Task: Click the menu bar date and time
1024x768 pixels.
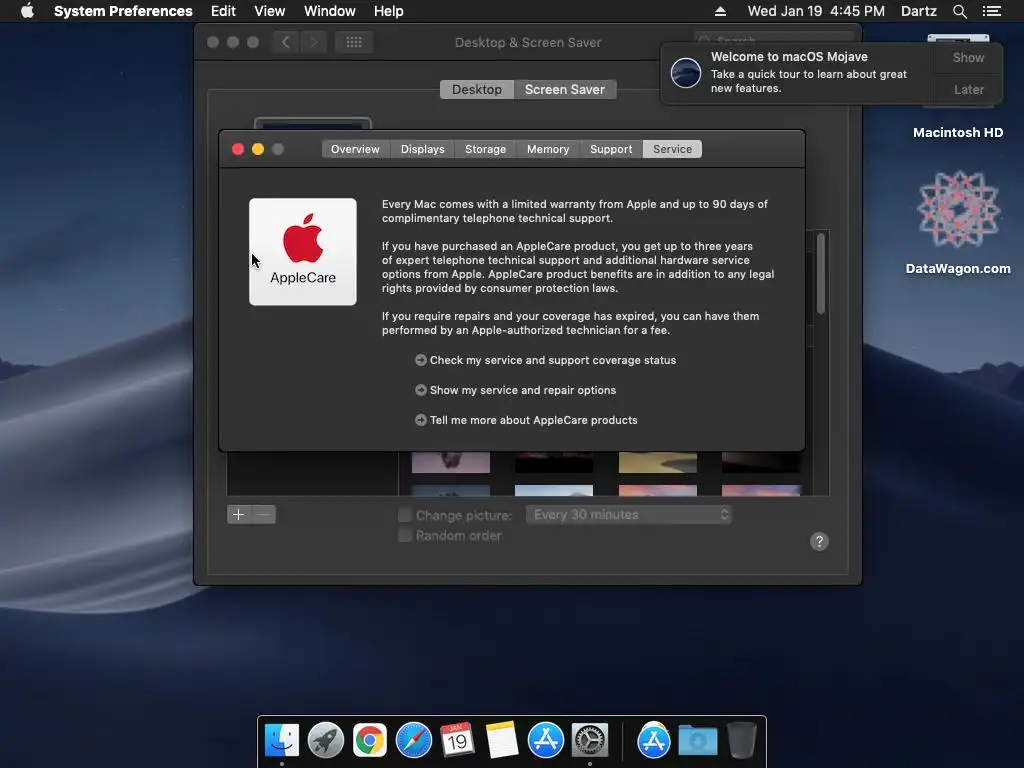Action: (x=816, y=11)
